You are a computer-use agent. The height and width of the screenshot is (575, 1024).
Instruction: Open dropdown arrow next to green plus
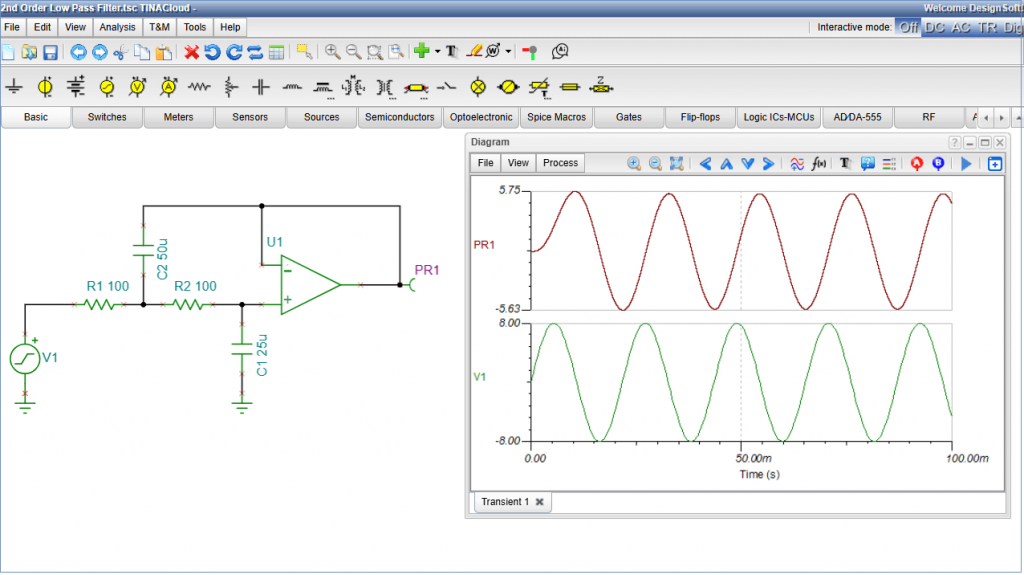pos(437,52)
